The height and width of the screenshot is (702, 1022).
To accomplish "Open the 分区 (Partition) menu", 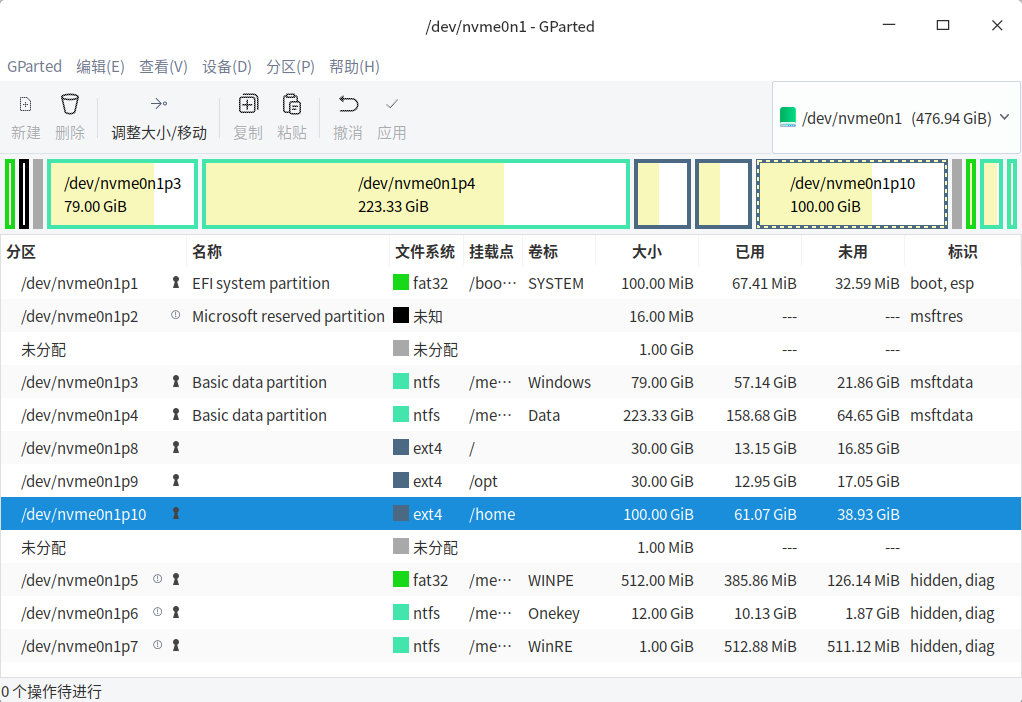I will [290, 66].
